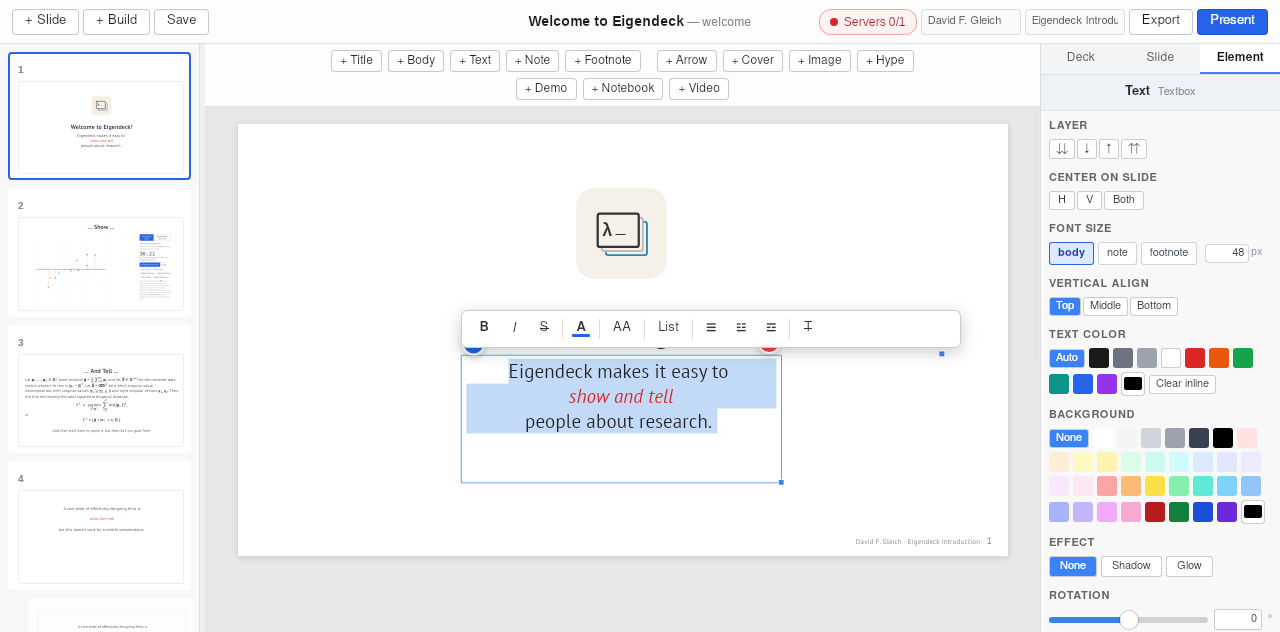1280x632 pixels.
Task: Select slide 2 thumbnail '... Show ...'
Action: pyautogui.click(x=100, y=253)
